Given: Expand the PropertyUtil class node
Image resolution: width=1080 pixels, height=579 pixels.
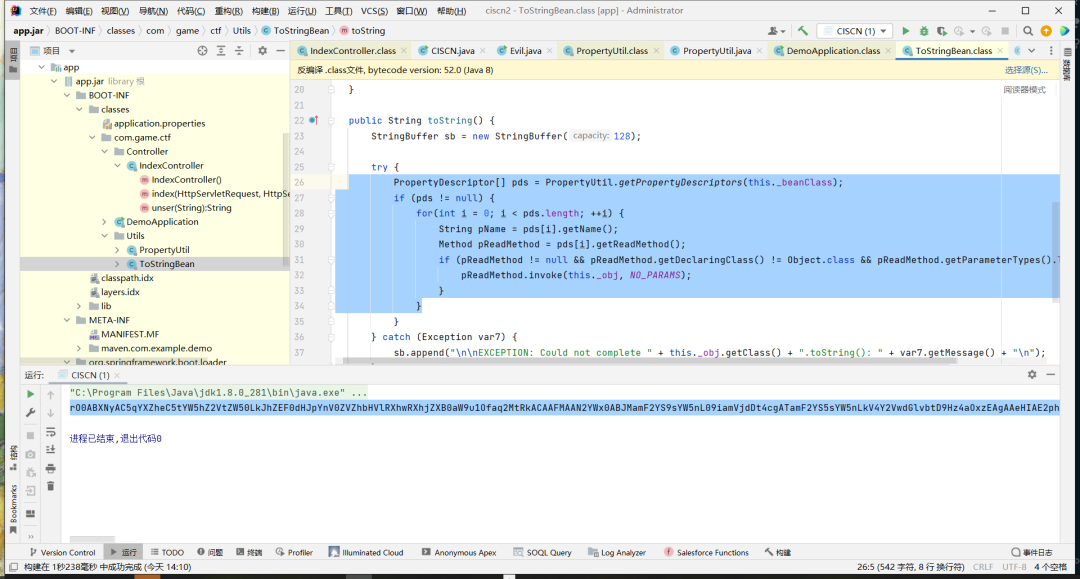Looking at the screenshot, I should (117, 250).
